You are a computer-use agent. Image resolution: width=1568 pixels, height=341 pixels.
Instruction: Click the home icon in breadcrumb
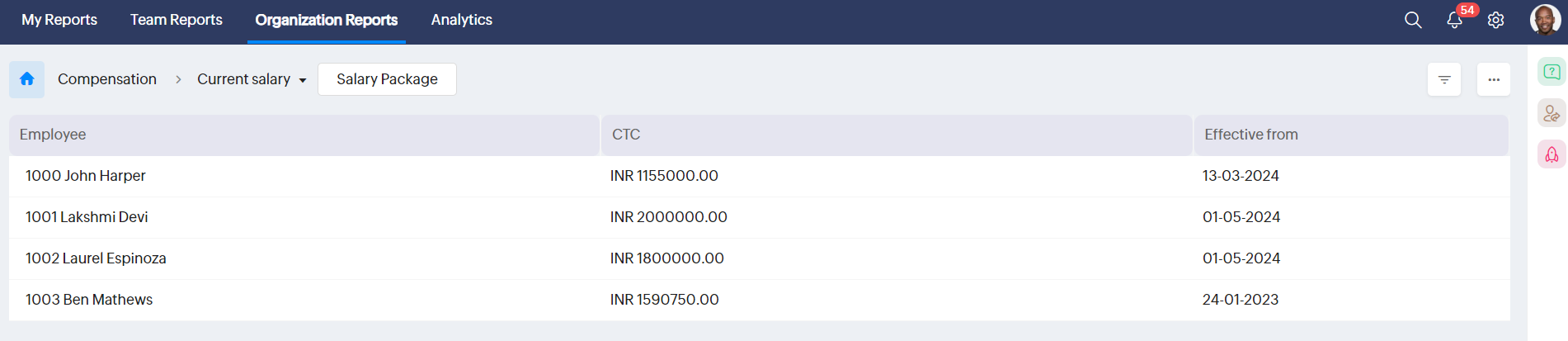coord(26,79)
